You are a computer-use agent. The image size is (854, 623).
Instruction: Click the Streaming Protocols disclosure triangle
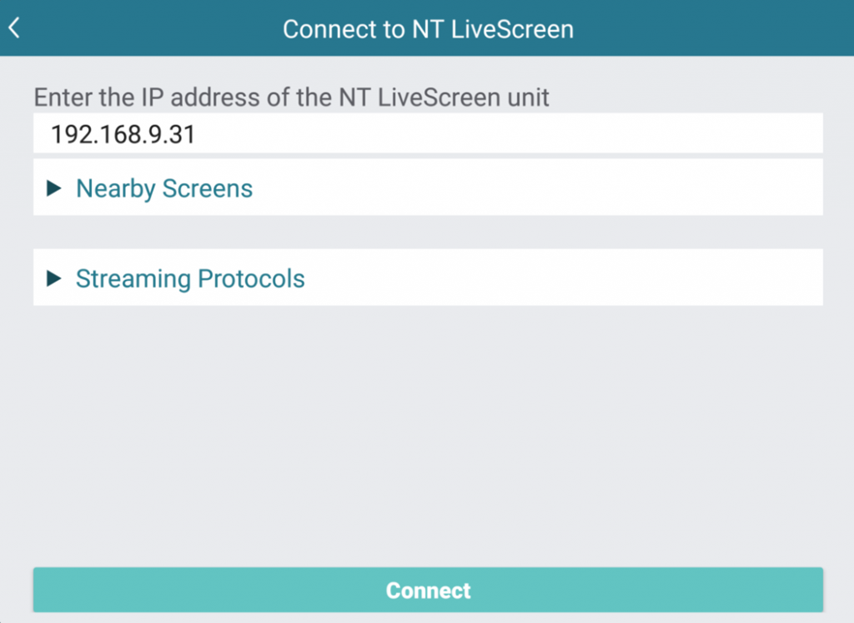(53, 278)
